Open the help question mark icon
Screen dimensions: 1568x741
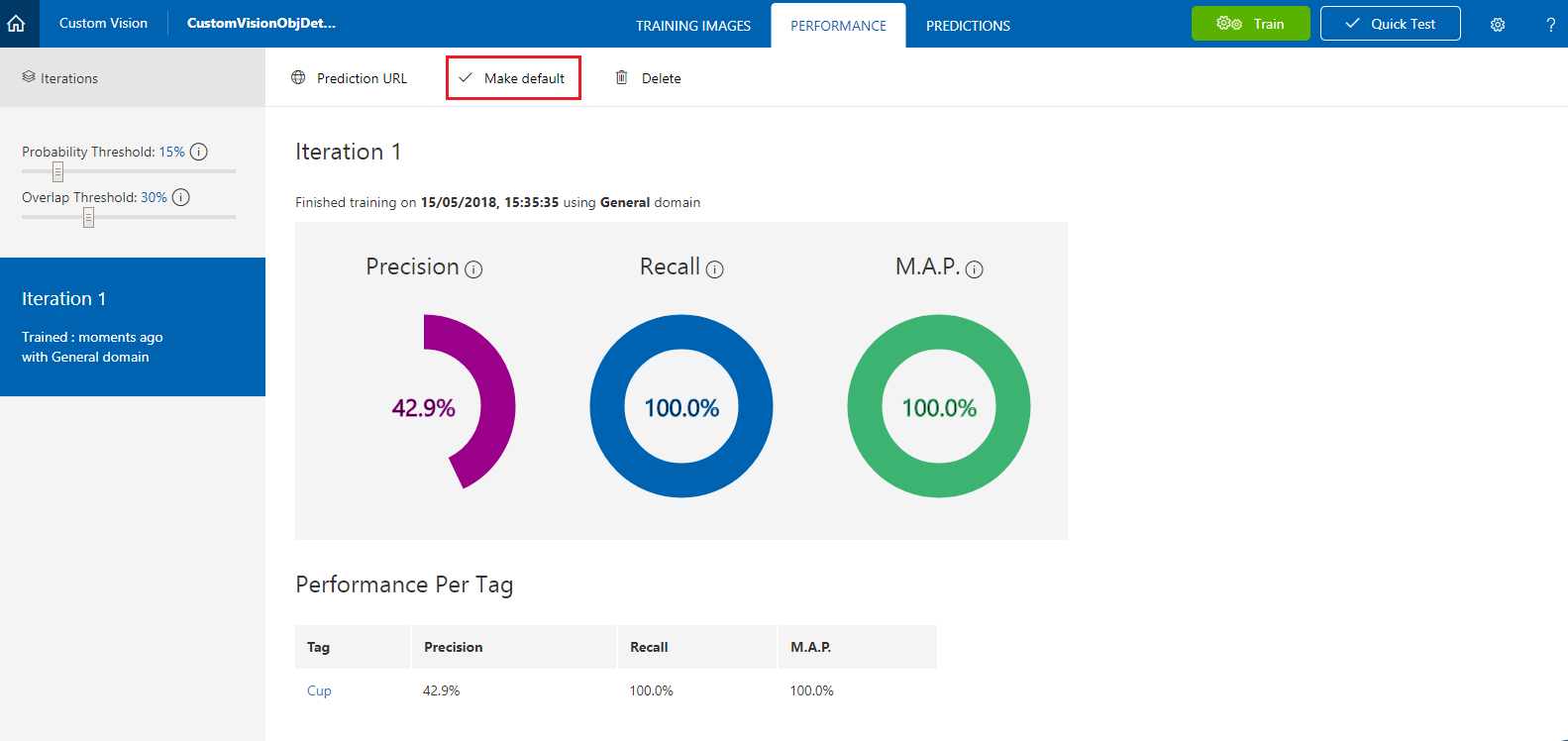coord(1550,25)
